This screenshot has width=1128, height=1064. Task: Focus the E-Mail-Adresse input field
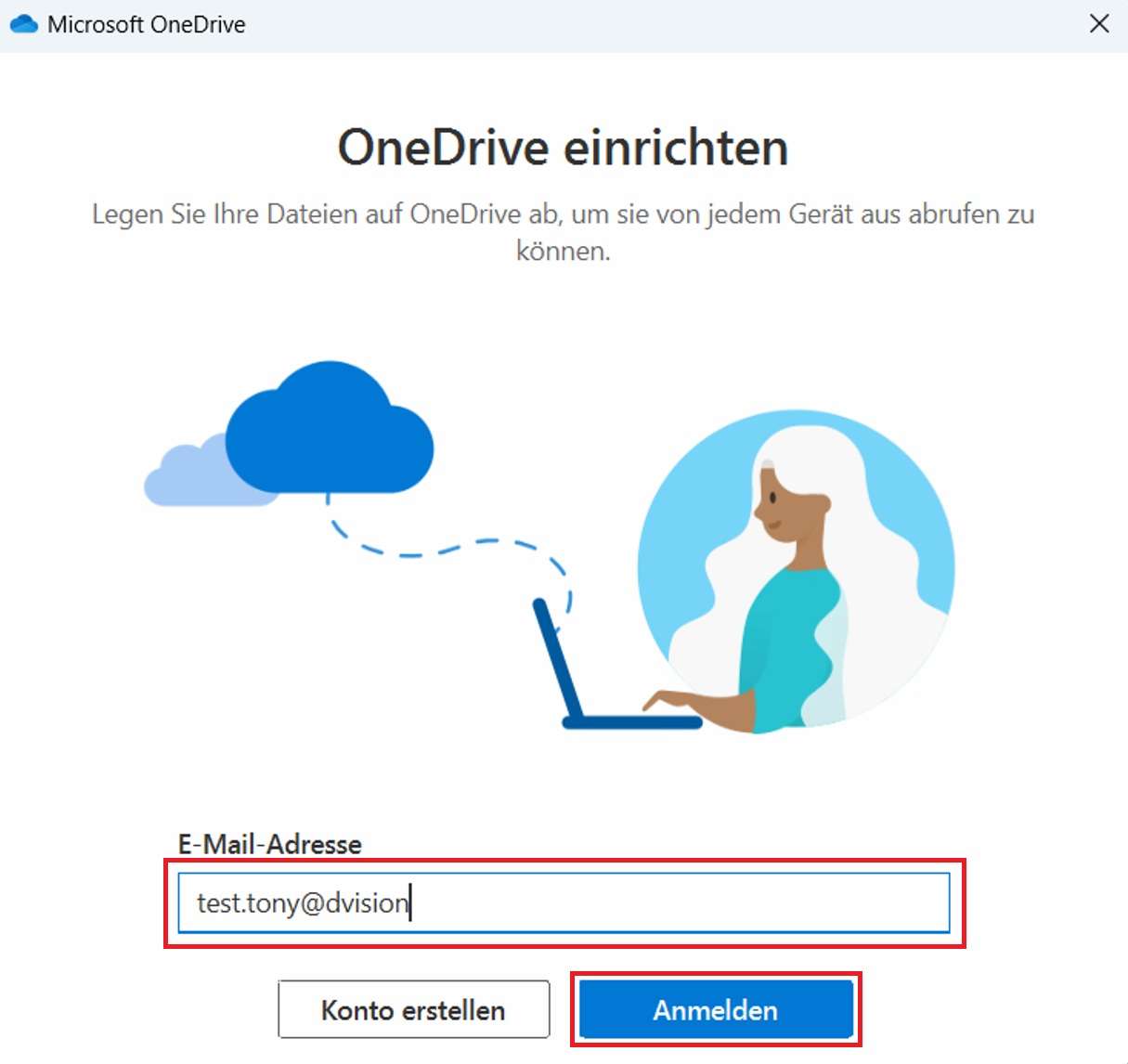[564, 902]
